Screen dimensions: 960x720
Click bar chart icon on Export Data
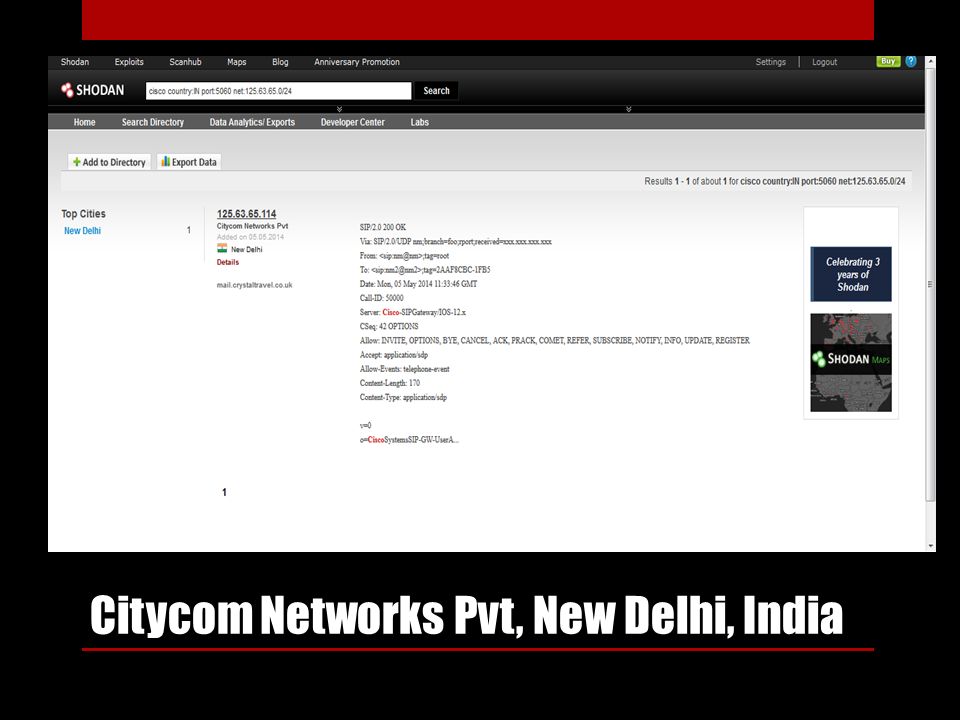pos(165,161)
